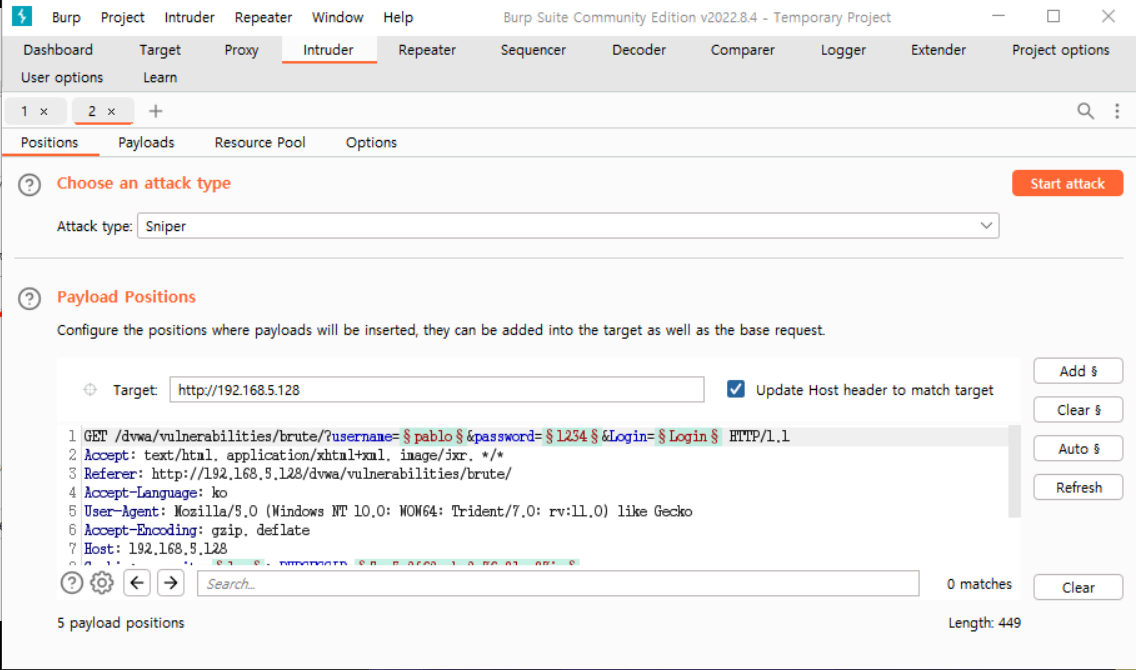Open the Positions sub-tab
Image resolution: width=1136 pixels, height=670 pixels.
click(x=49, y=143)
